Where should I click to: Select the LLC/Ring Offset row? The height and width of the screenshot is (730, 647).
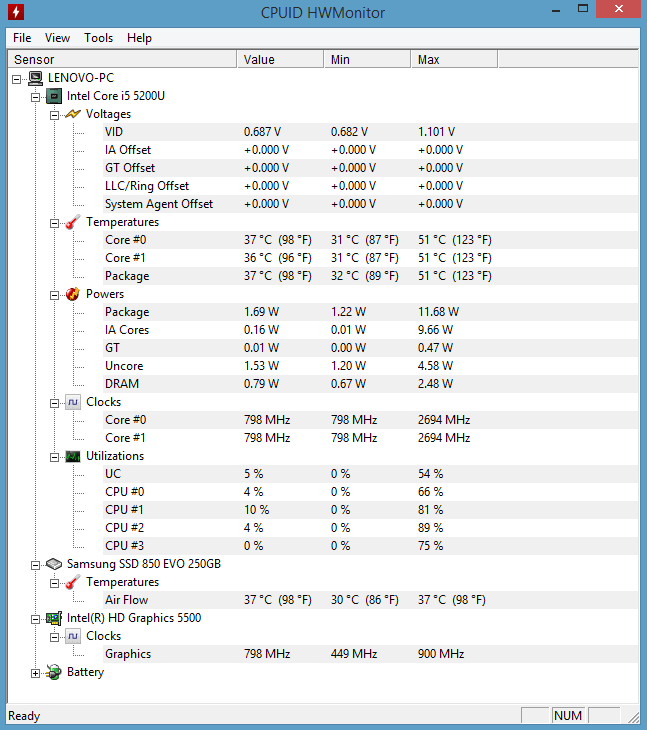(x=371, y=186)
